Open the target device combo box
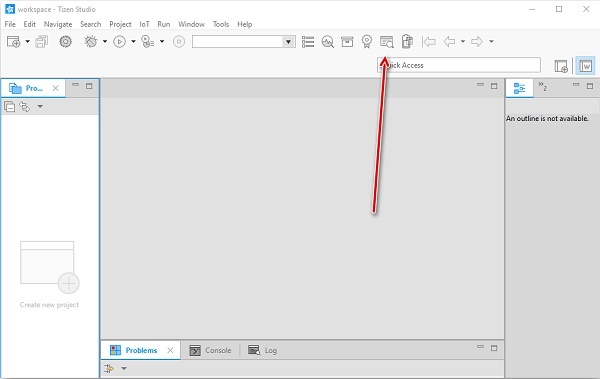600x379 pixels. 244,41
